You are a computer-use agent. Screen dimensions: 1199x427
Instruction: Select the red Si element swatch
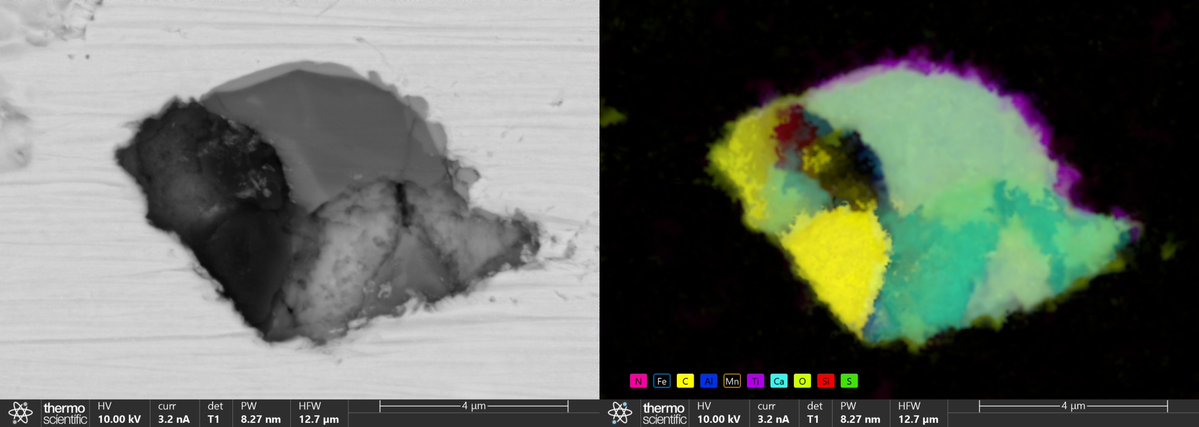(826, 380)
